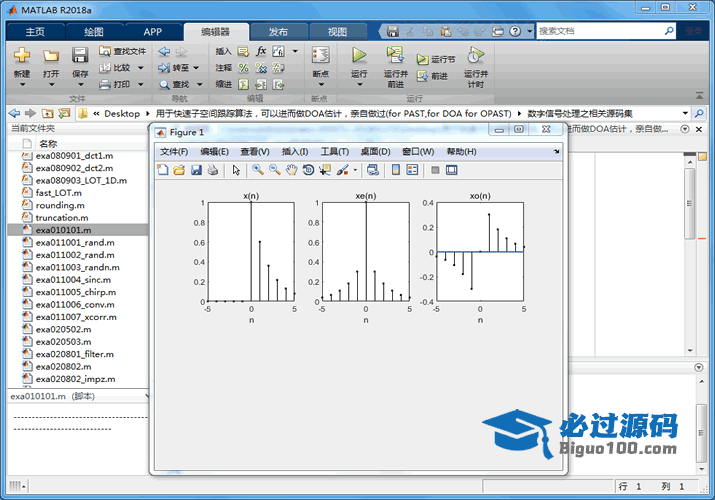Click the 运行节 (Run Section) button
The height and width of the screenshot is (500, 715).
click(436, 59)
